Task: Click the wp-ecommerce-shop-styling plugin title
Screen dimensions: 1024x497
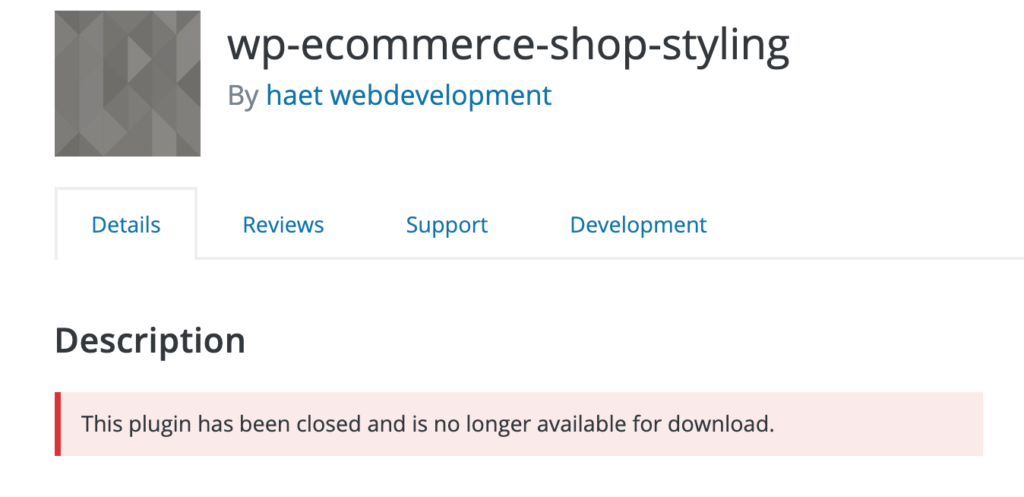Action: pyautogui.click(x=508, y=46)
